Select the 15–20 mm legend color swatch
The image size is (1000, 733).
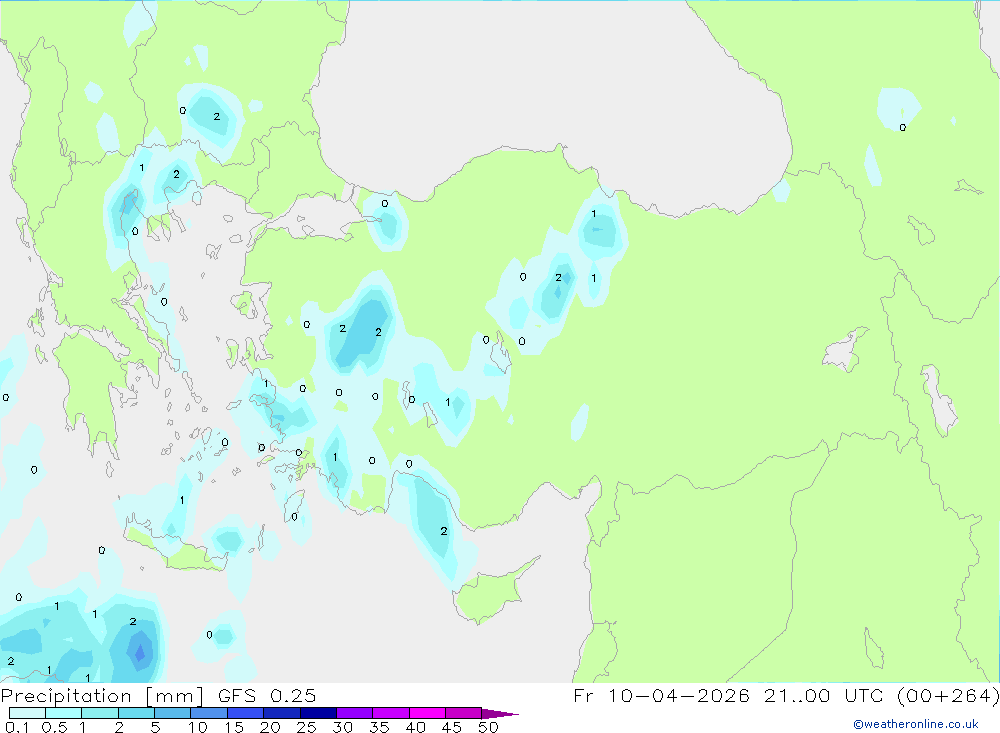point(245,713)
